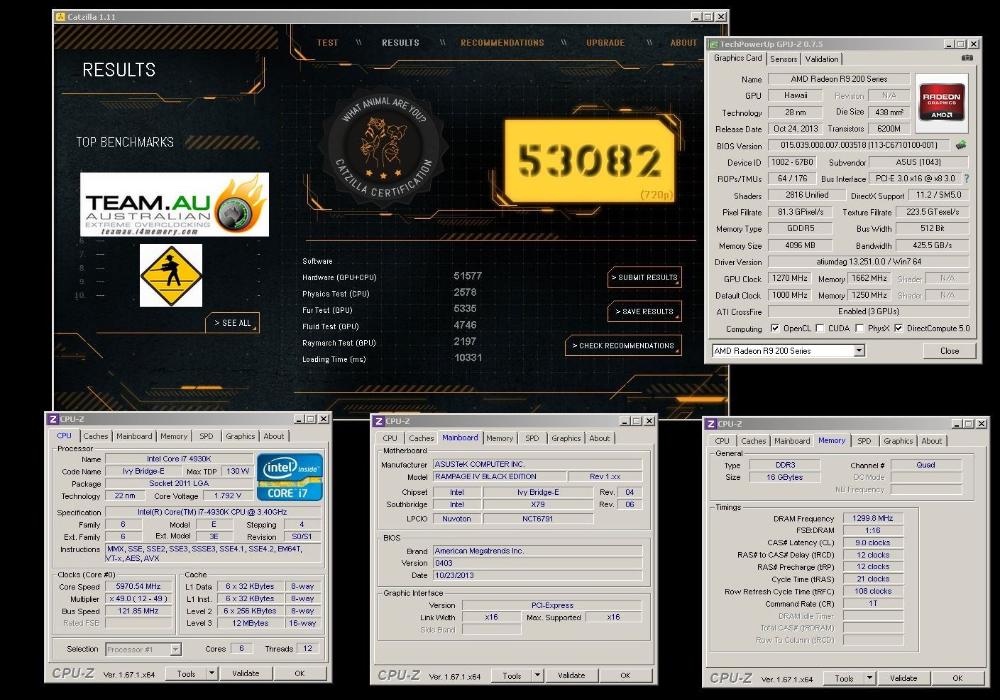Click the BIOS version save chip icon
The width and height of the screenshot is (1000, 700).
960,145
